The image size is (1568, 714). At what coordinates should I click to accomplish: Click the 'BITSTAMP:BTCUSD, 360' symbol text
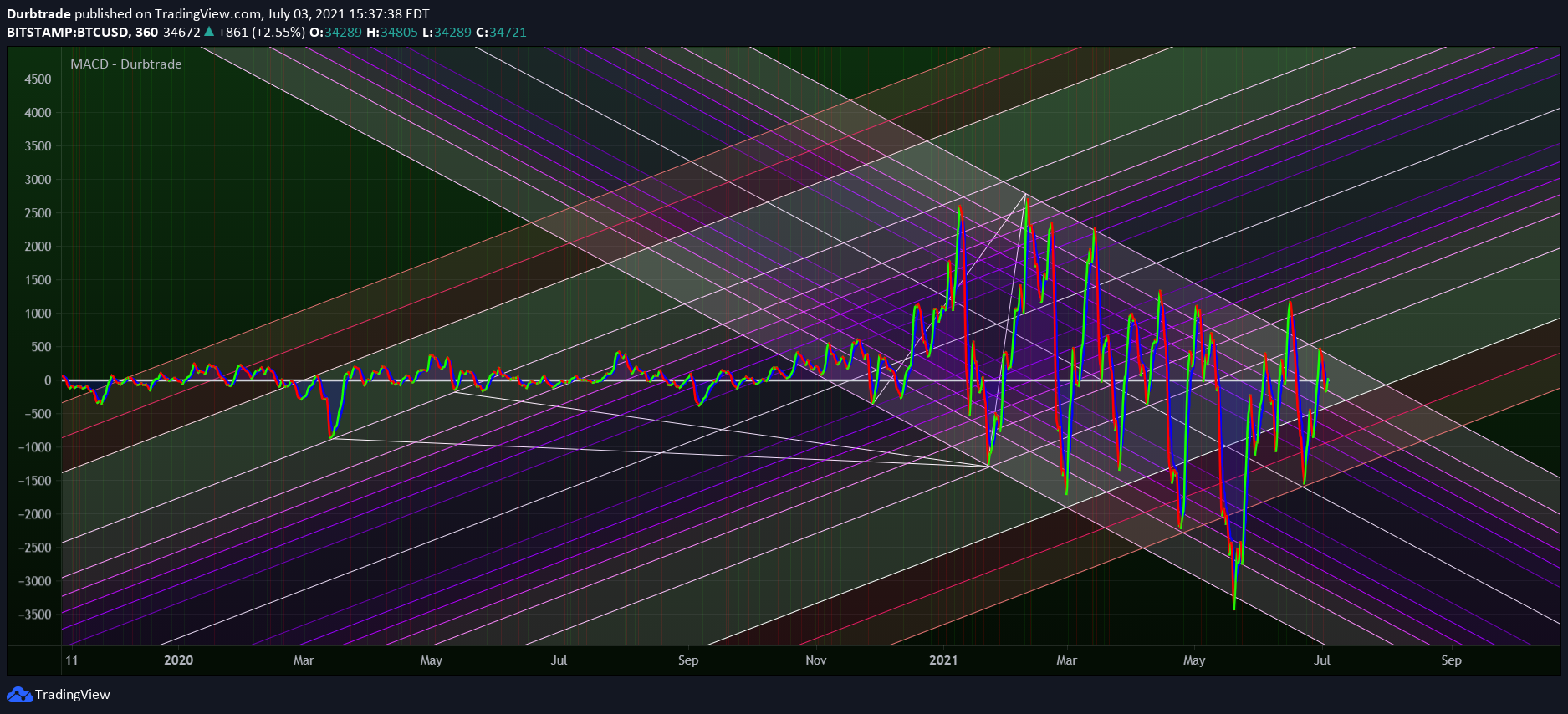pyautogui.click(x=82, y=32)
